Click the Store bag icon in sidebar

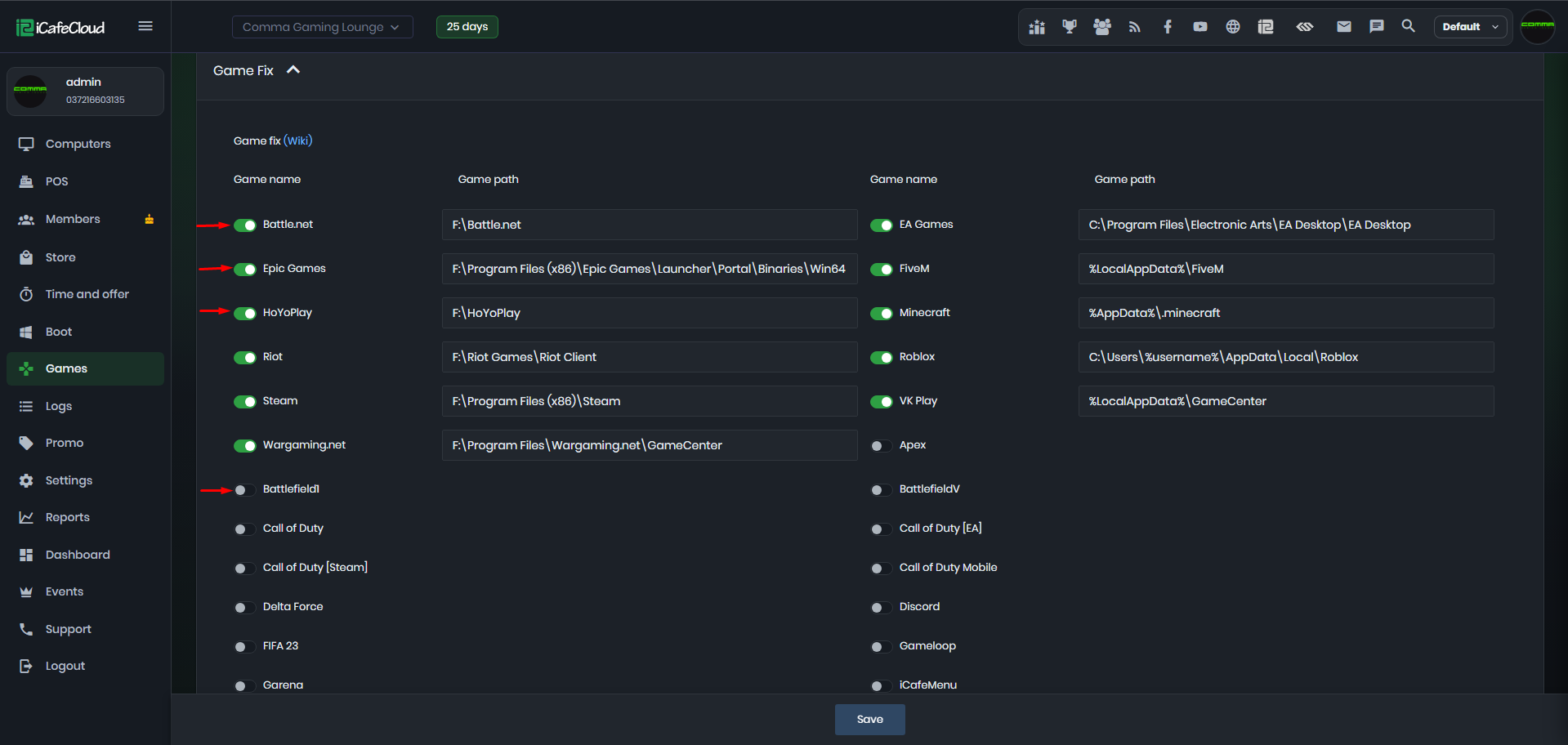[x=26, y=257]
